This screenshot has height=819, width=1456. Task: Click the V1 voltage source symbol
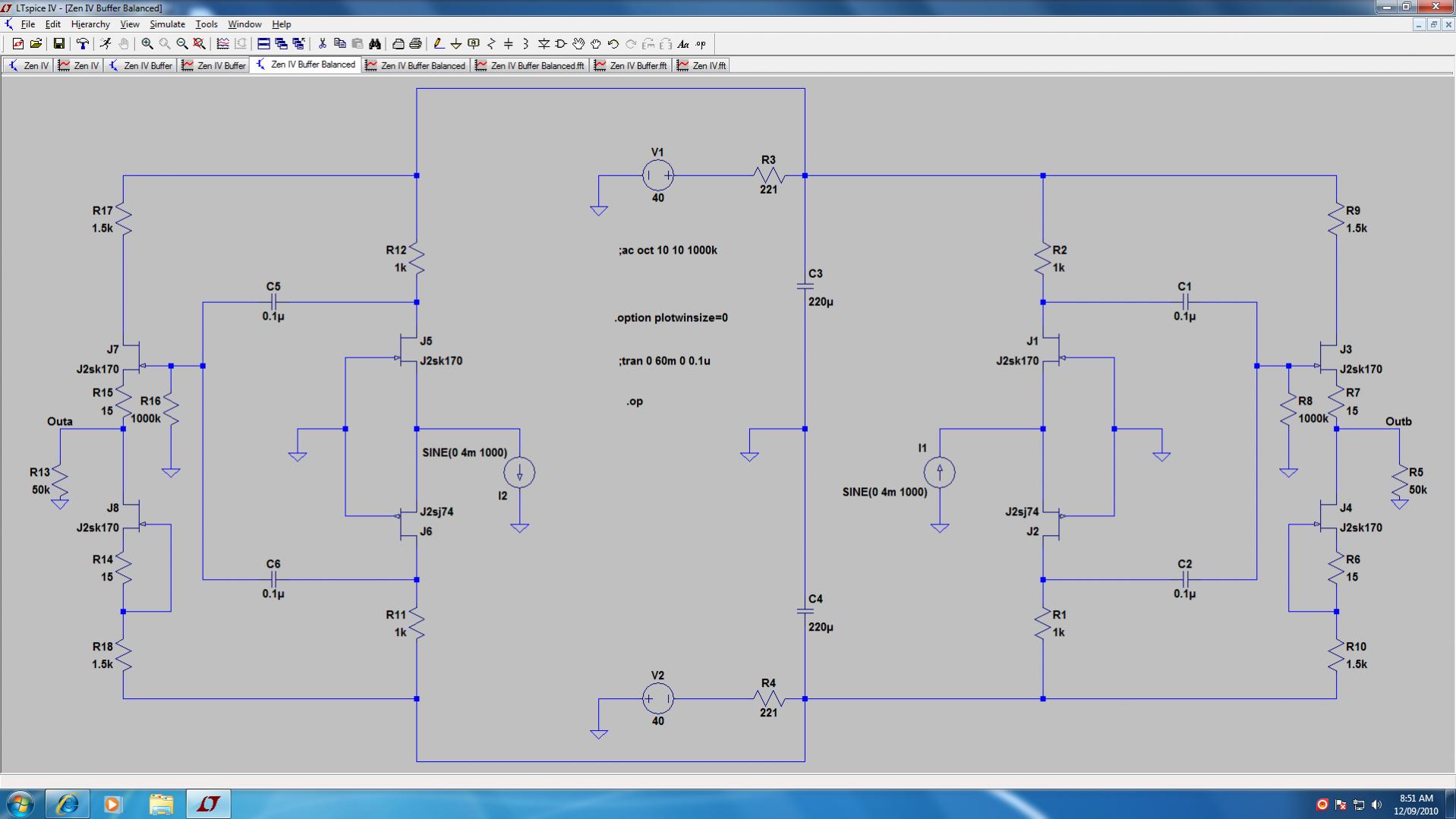[x=657, y=175]
